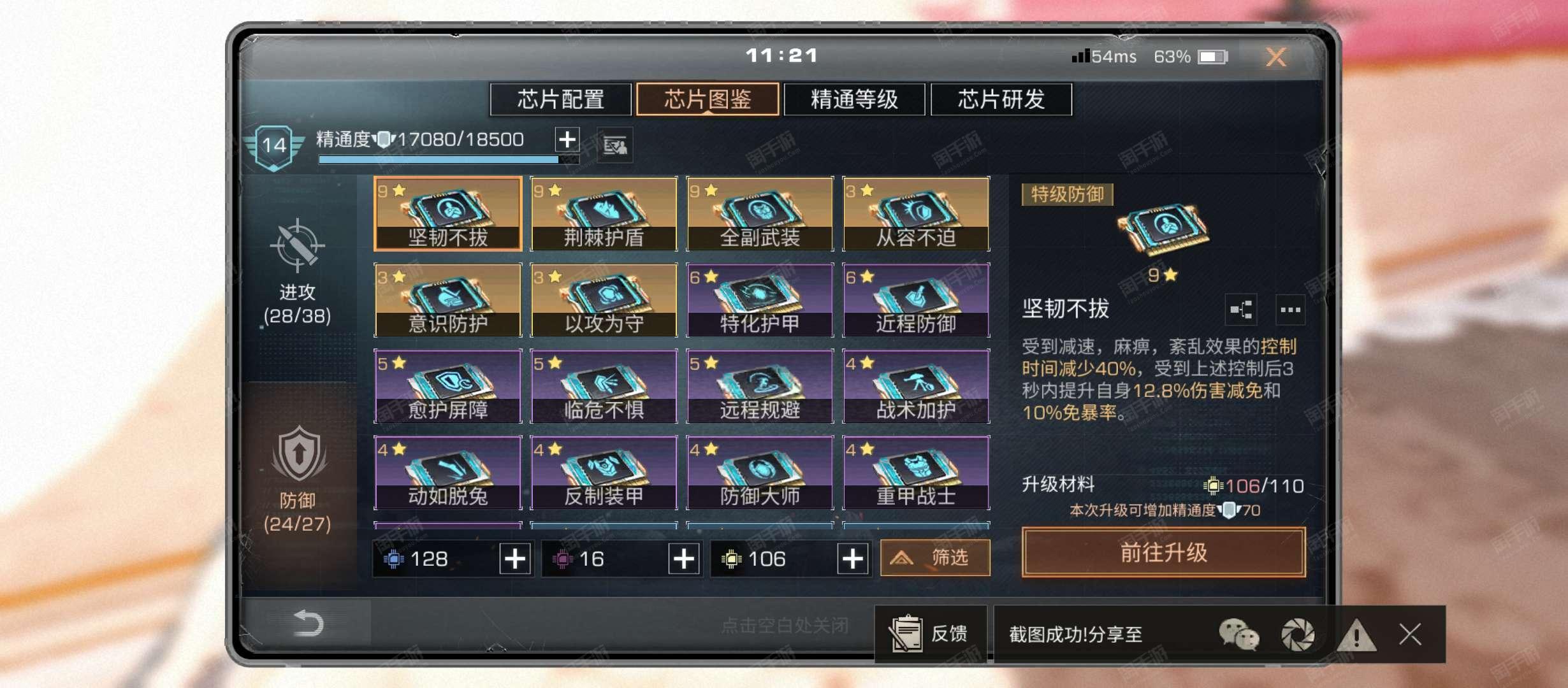The image size is (1568, 688).
Task: Add more purple chips (16) with plus
Action: coord(684,559)
